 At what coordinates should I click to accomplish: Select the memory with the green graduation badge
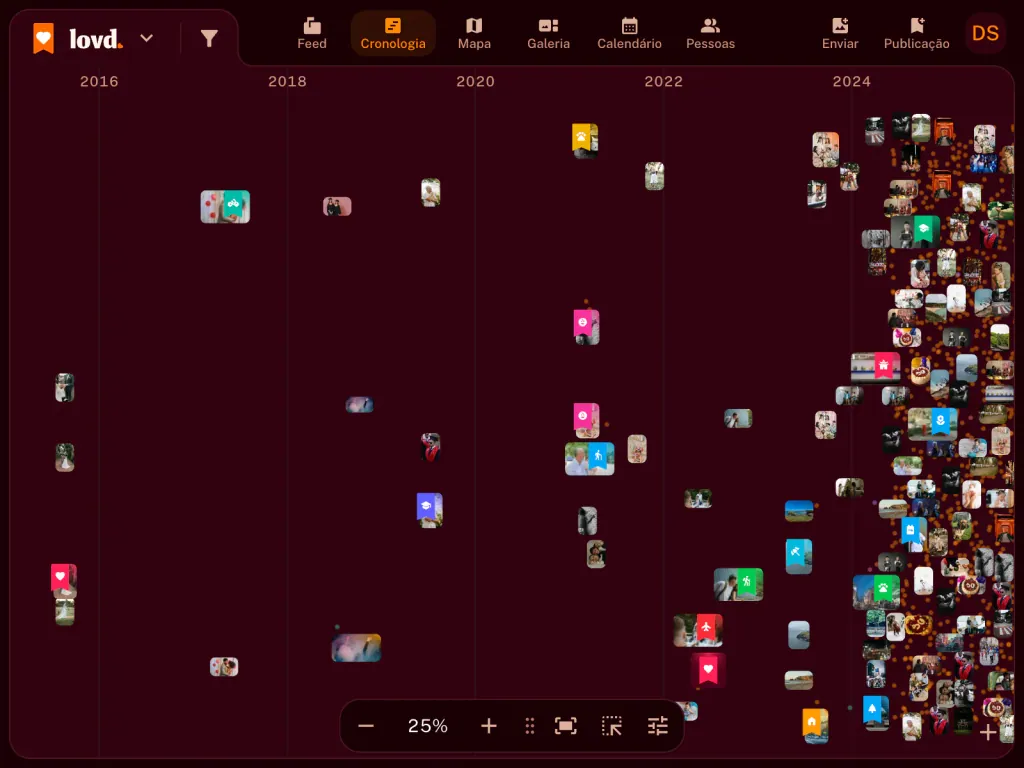pos(916,232)
